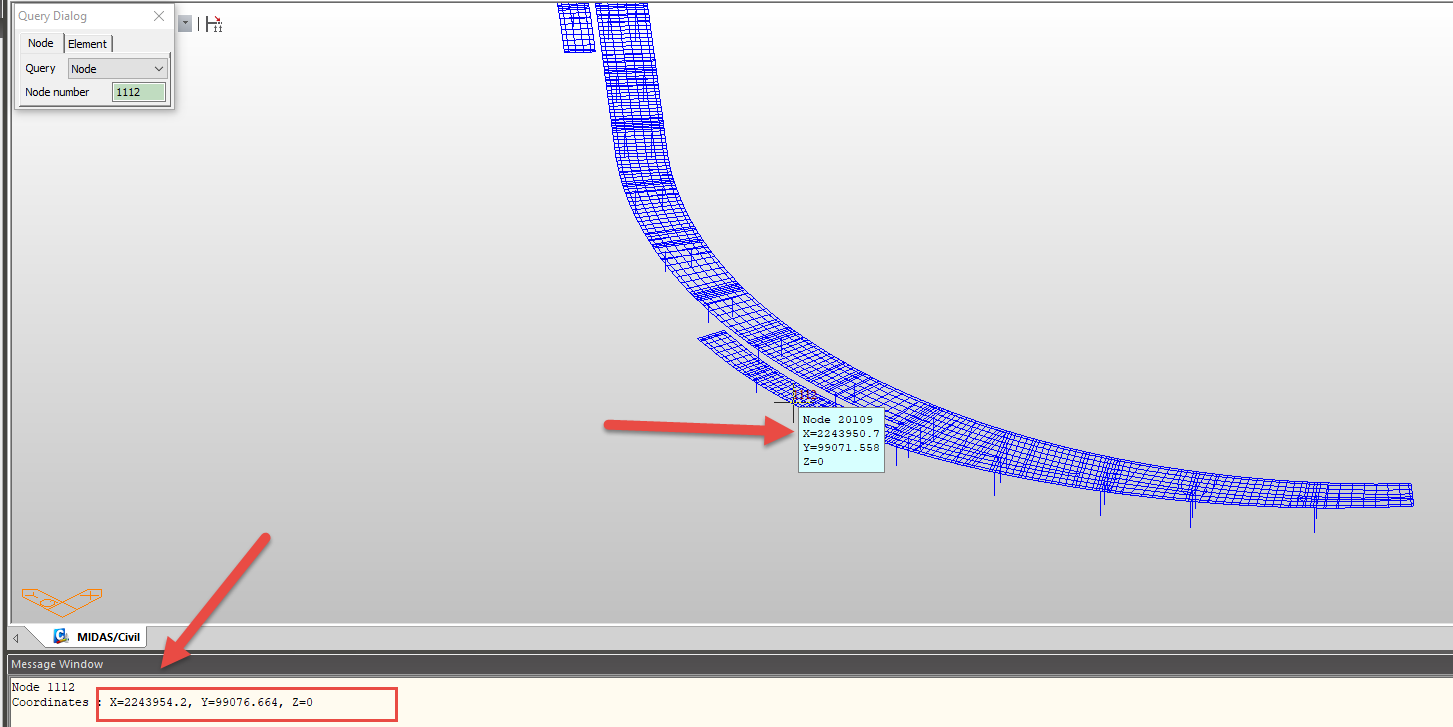Image resolution: width=1453 pixels, height=727 pixels.
Task: Close the Query Dialog window
Action: (159, 16)
